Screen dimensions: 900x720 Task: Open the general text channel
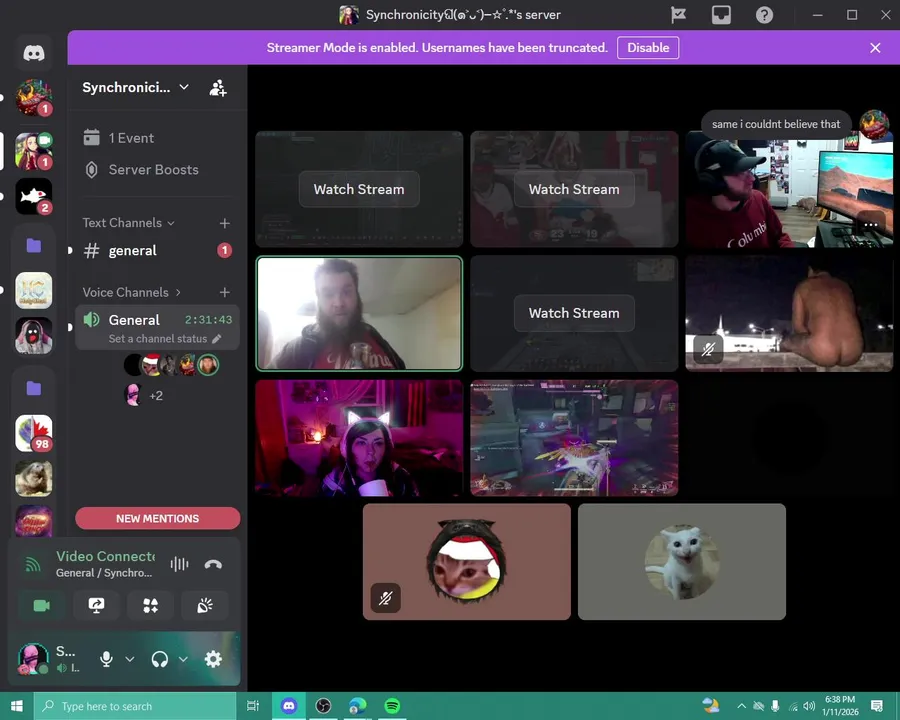[x=157, y=250]
